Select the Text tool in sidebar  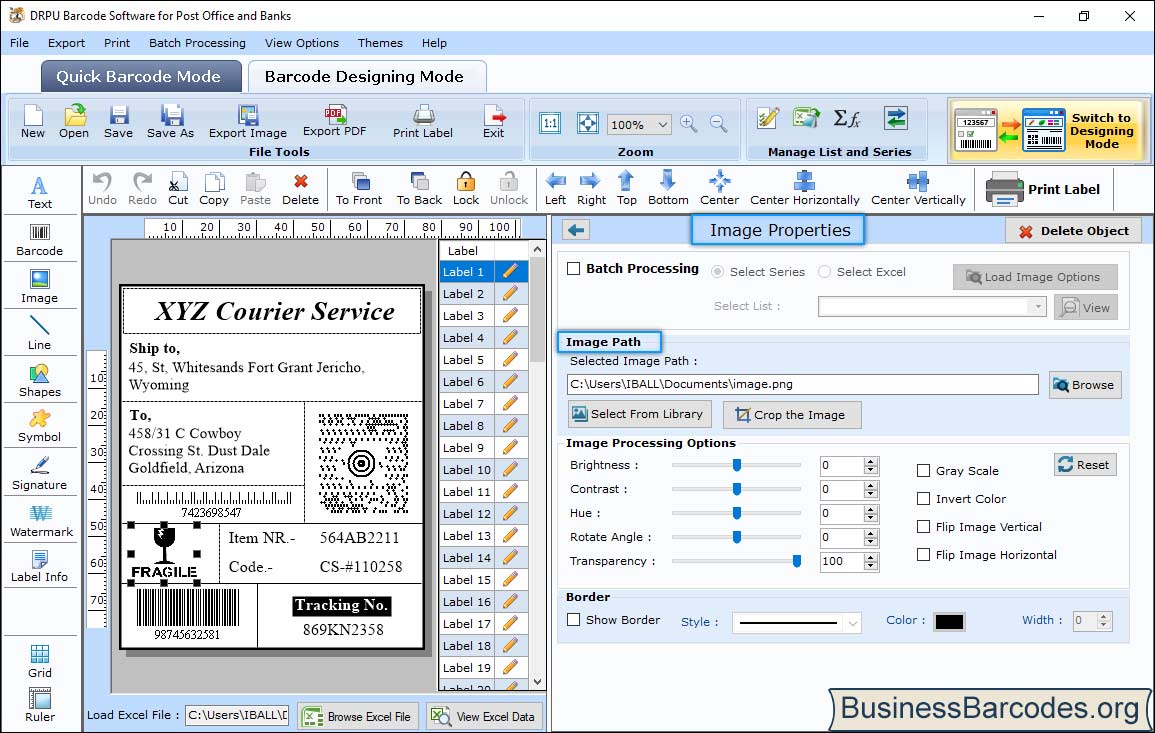(40, 192)
